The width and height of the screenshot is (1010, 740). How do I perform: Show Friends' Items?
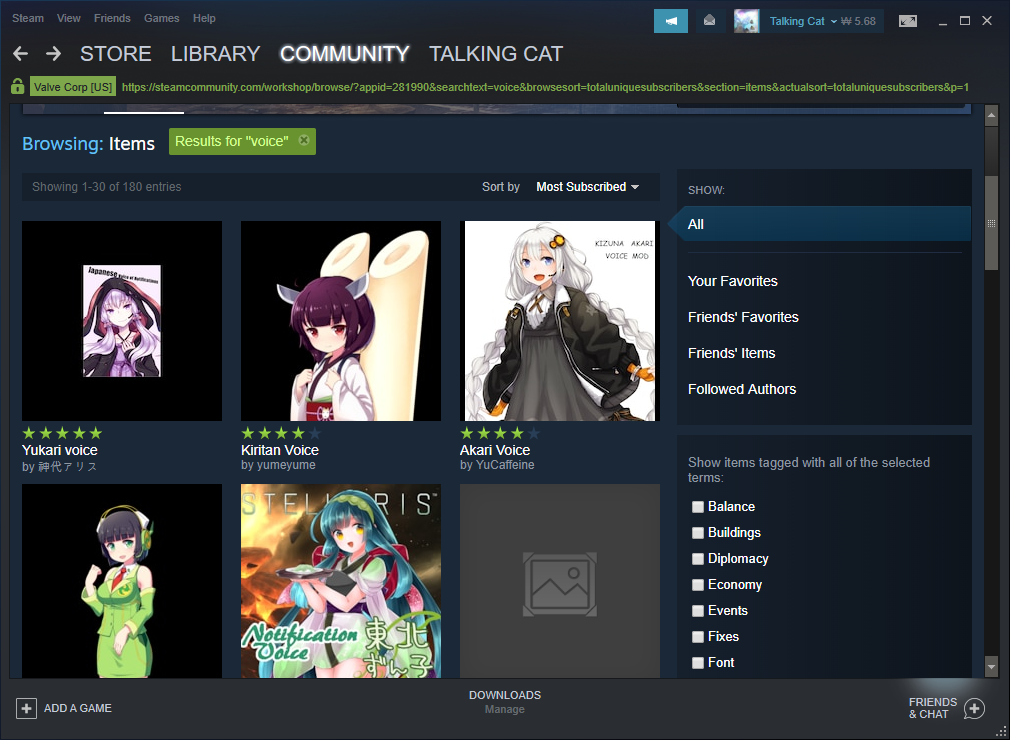tap(731, 353)
